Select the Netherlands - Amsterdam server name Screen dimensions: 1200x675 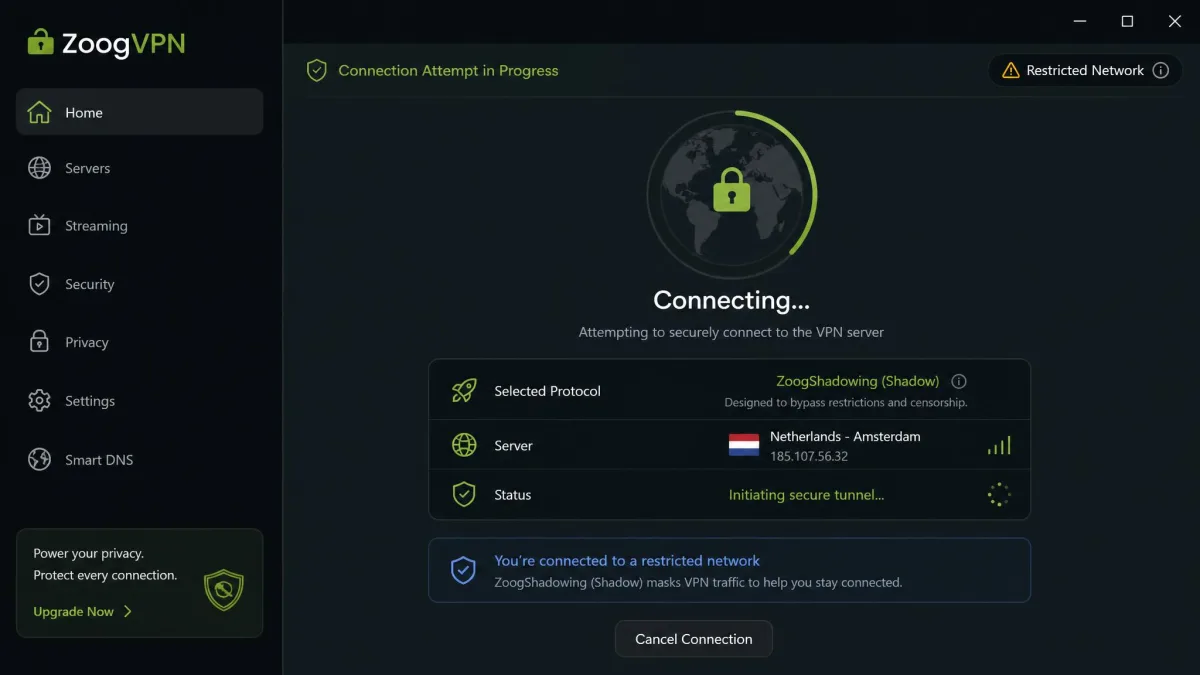point(845,437)
